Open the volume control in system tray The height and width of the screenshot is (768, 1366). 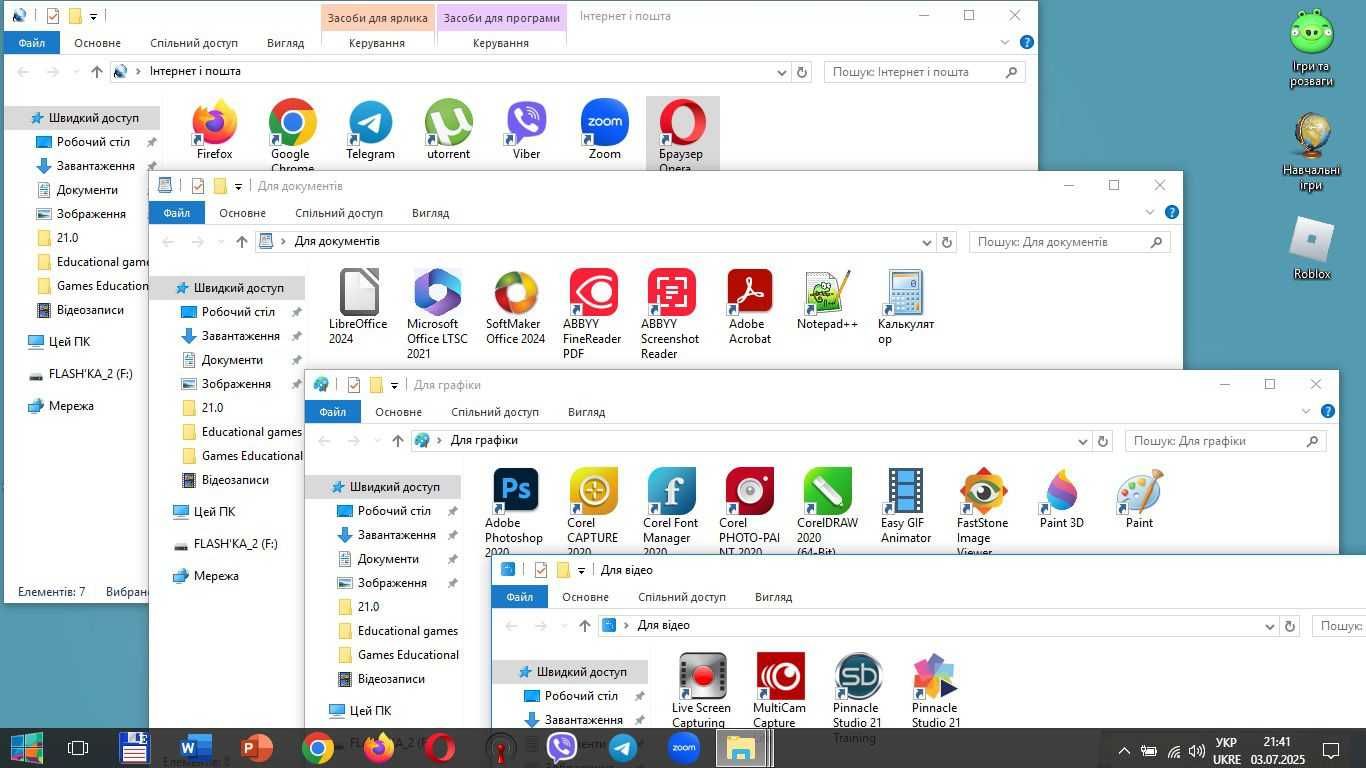click(1197, 751)
